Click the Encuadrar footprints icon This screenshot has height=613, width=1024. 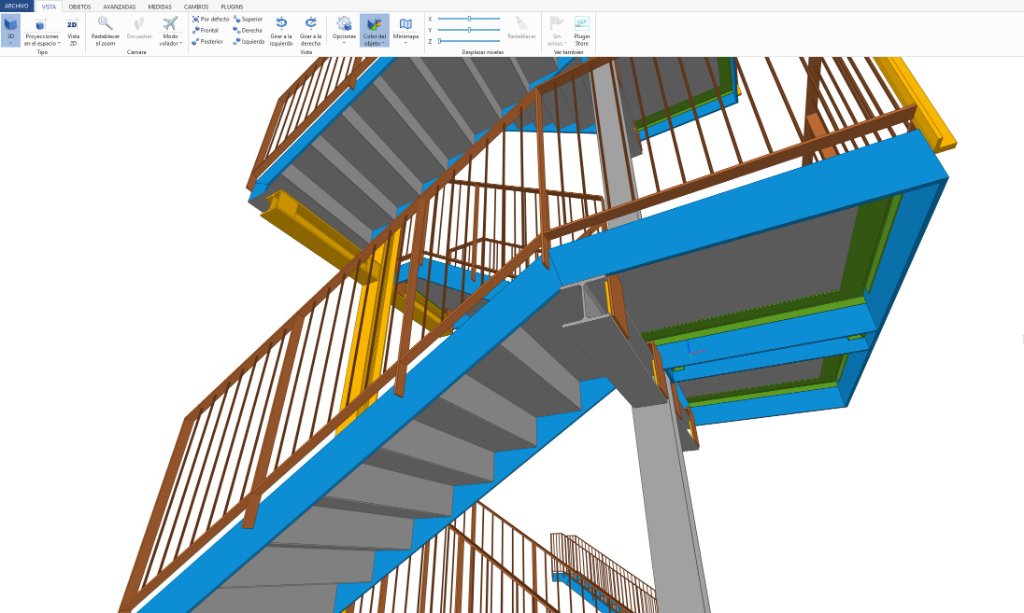click(x=139, y=24)
